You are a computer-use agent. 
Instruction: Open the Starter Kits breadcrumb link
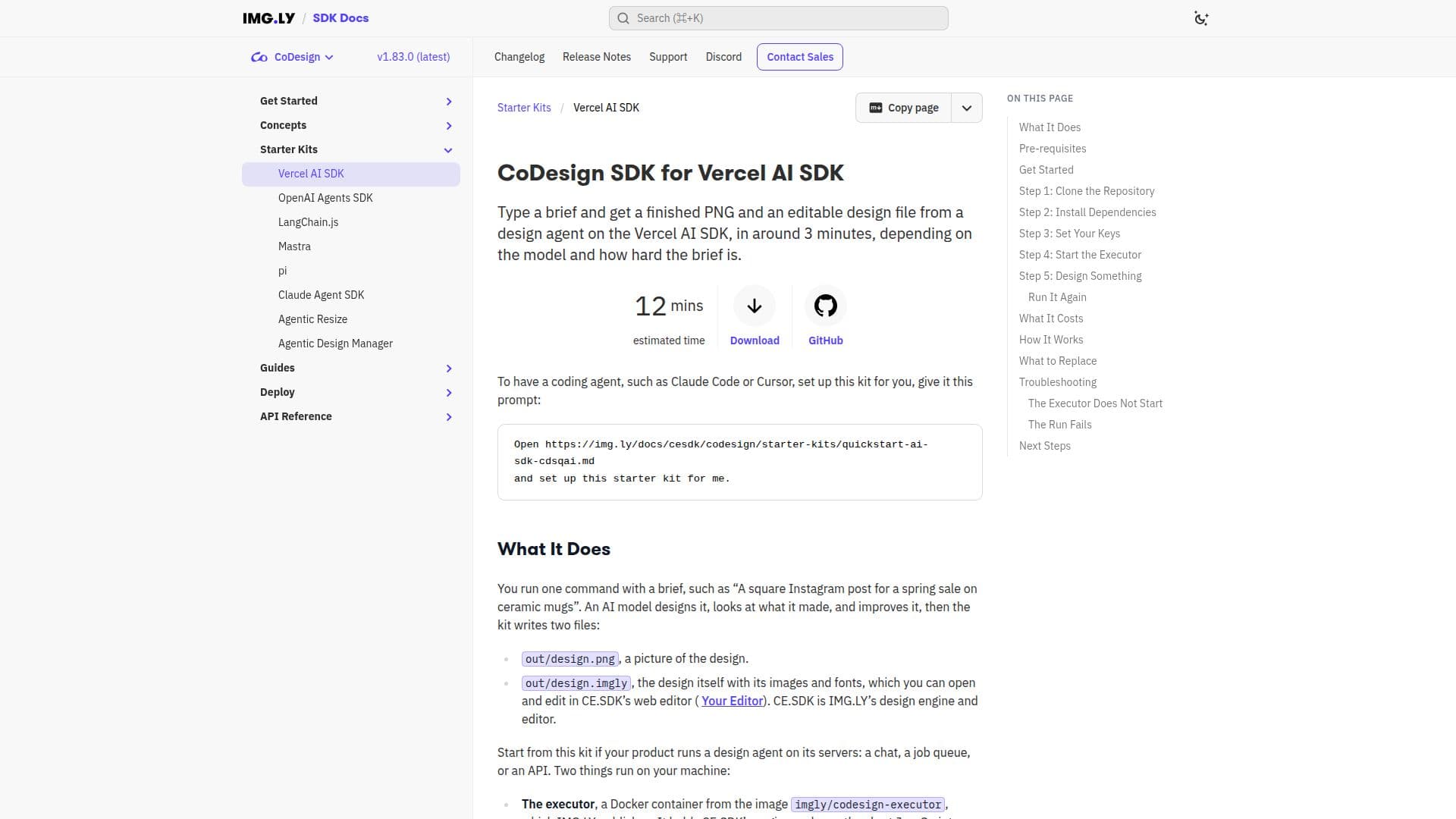point(524,108)
